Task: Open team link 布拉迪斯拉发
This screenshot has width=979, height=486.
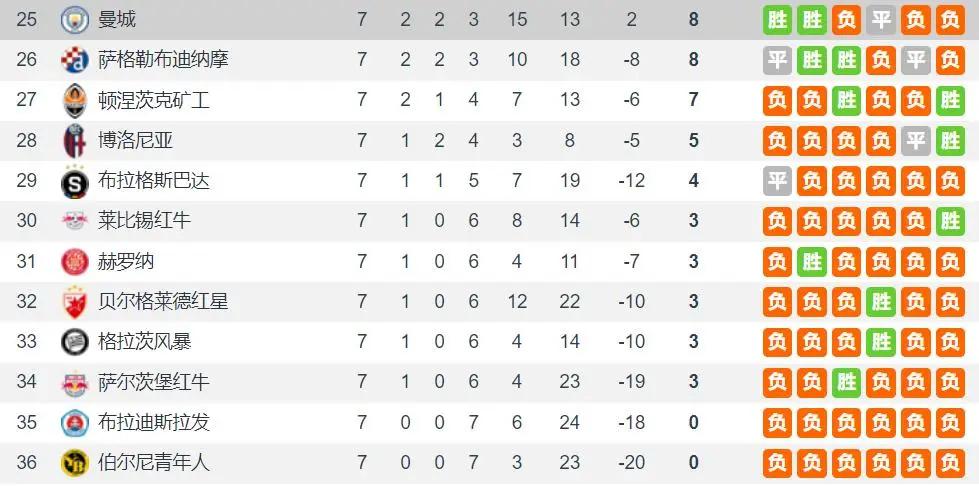Action: click(153, 422)
